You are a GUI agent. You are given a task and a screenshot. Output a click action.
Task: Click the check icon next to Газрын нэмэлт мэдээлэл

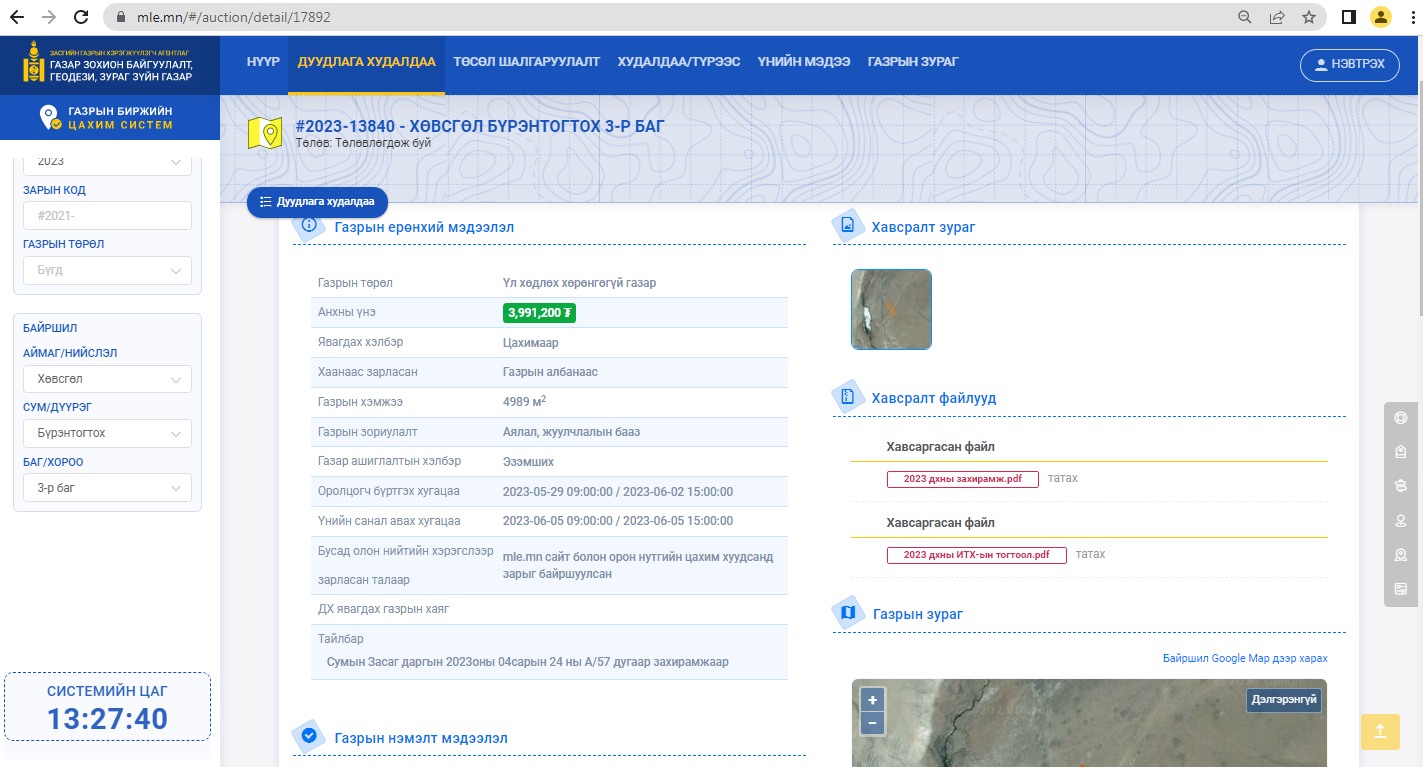[309, 736]
